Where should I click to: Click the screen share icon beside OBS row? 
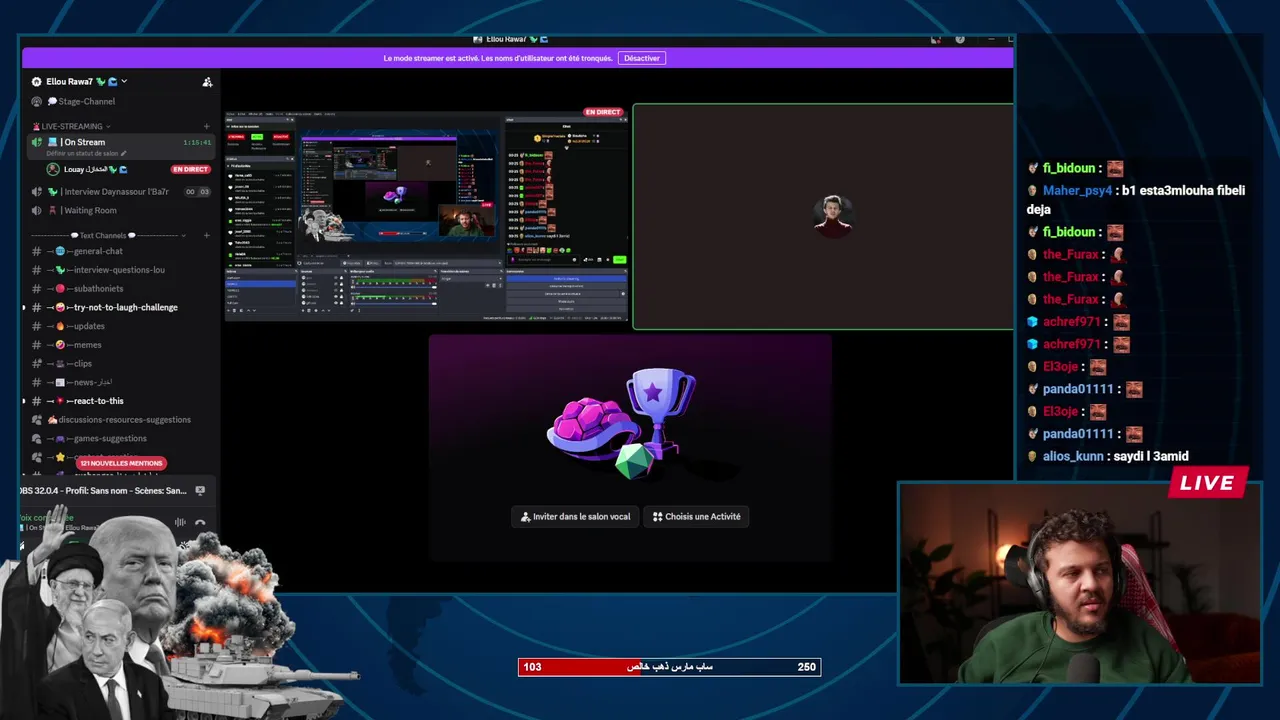(200, 491)
